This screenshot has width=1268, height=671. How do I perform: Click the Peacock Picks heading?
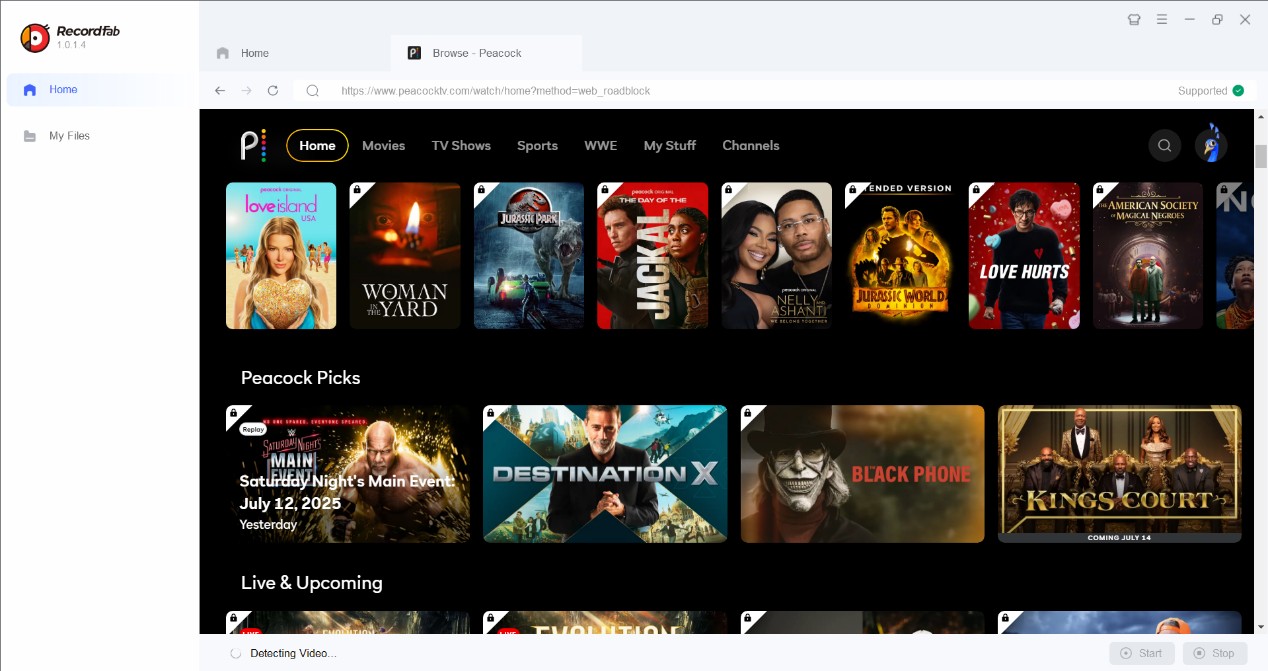300,378
